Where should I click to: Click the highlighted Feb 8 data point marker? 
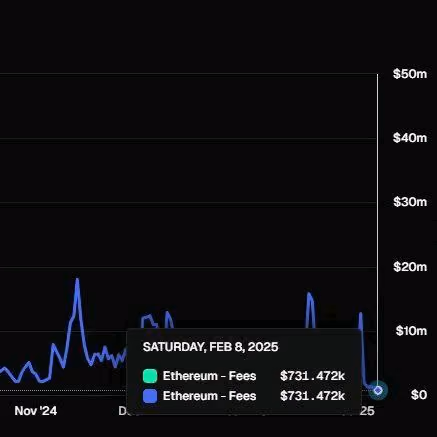click(x=378, y=390)
